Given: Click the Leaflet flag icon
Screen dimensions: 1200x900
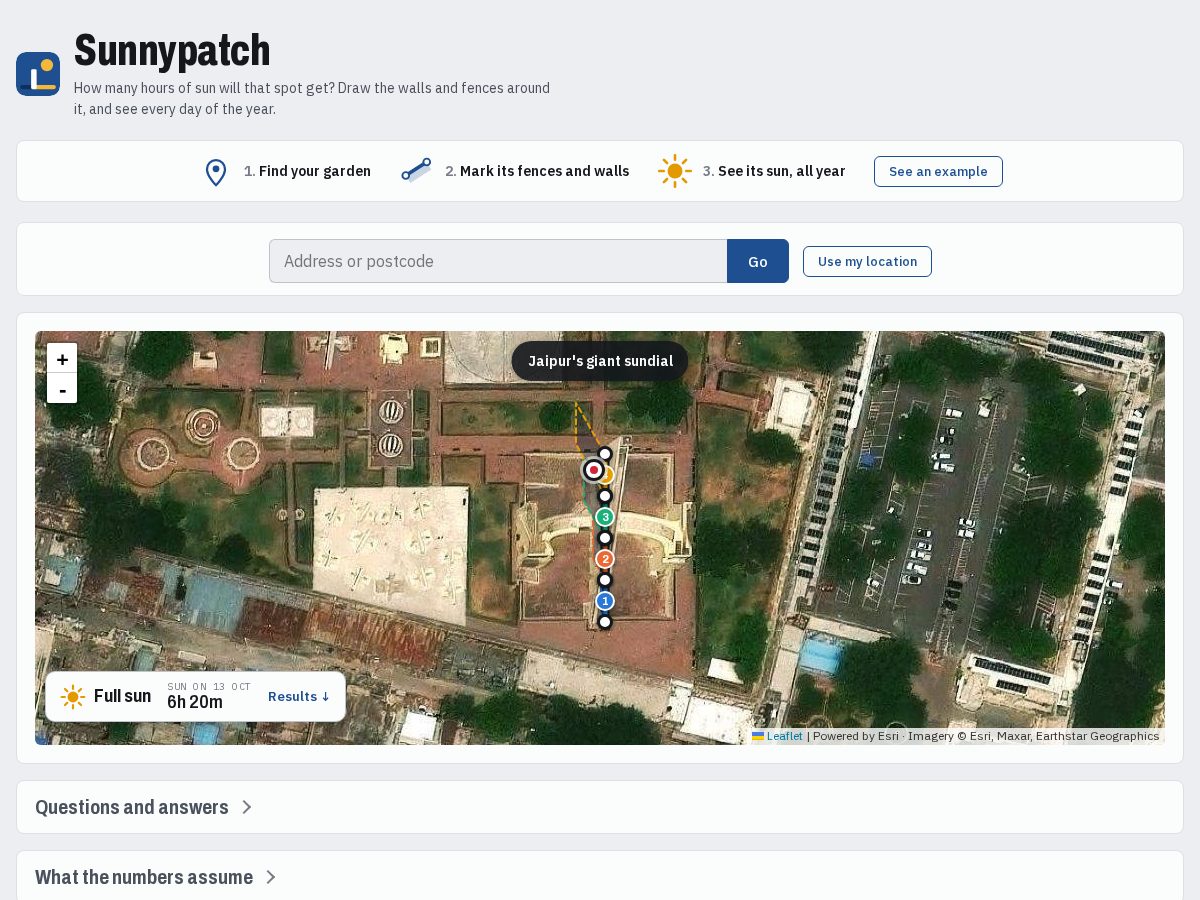Looking at the screenshot, I should [758, 736].
